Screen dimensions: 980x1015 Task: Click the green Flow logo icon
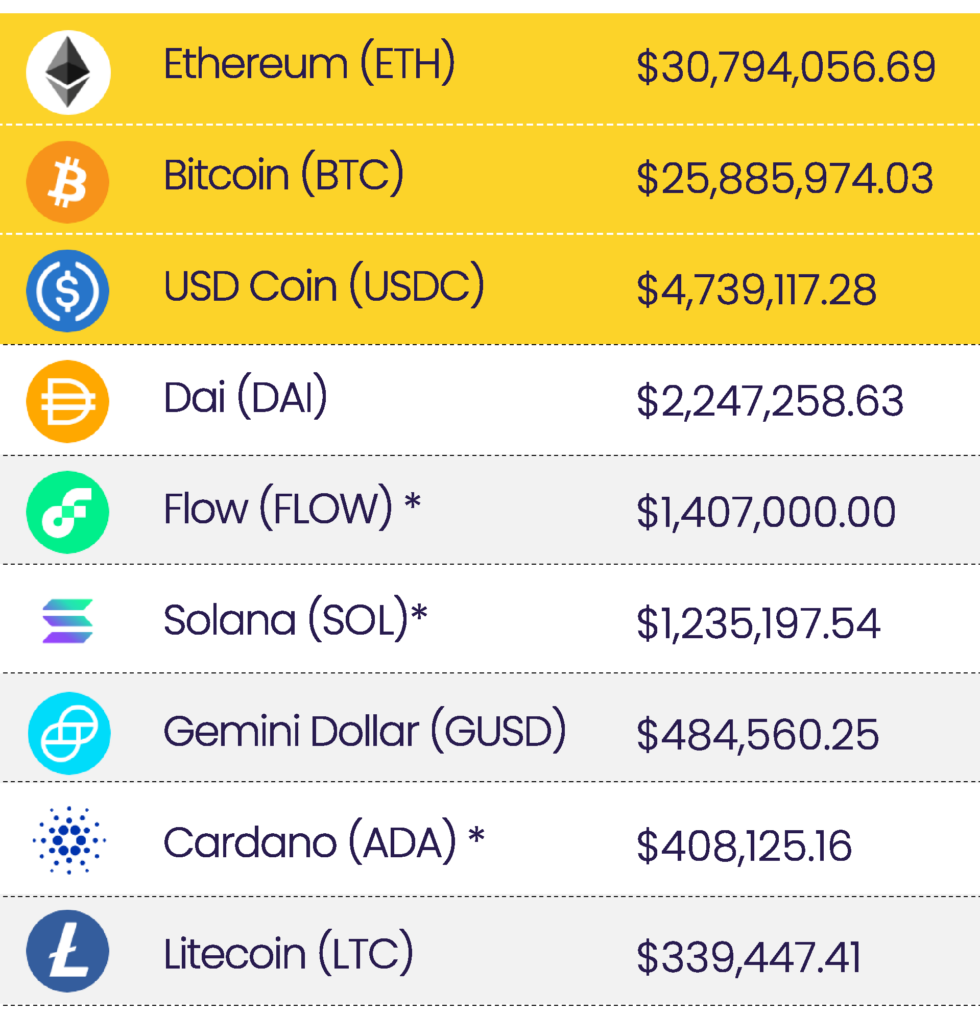click(x=67, y=511)
